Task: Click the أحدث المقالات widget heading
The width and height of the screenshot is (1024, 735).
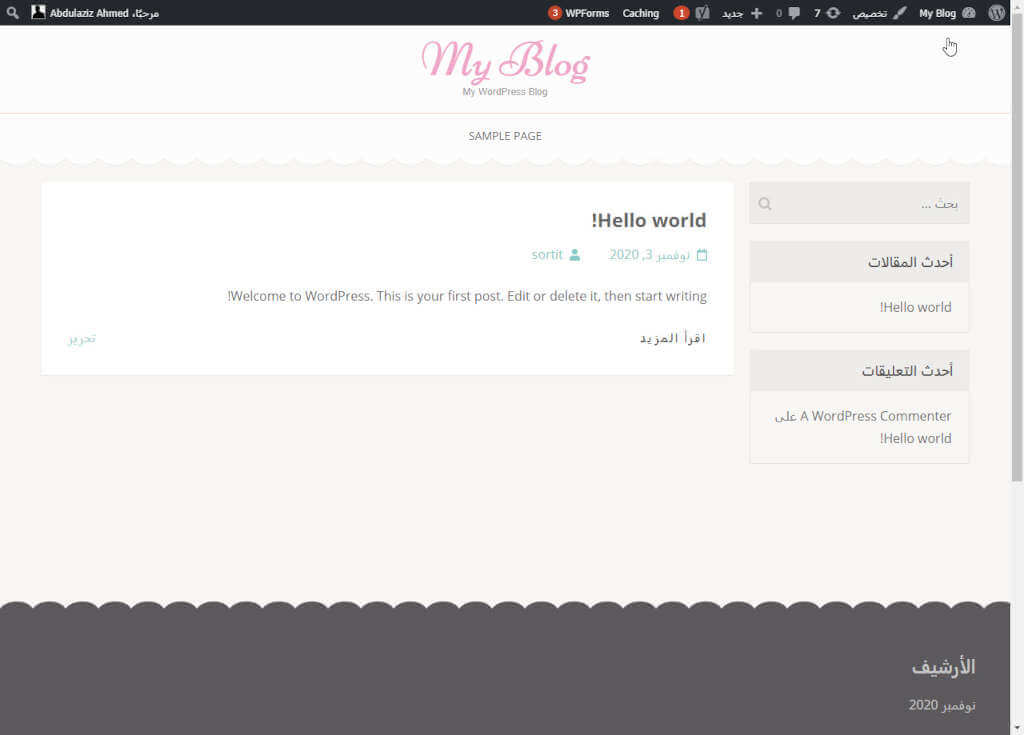Action: tap(910, 262)
